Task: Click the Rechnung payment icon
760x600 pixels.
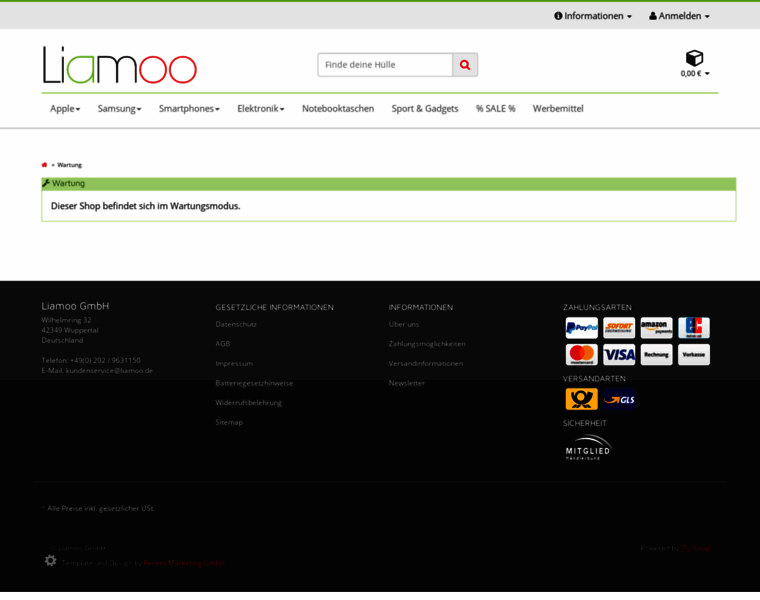Action: point(656,355)
